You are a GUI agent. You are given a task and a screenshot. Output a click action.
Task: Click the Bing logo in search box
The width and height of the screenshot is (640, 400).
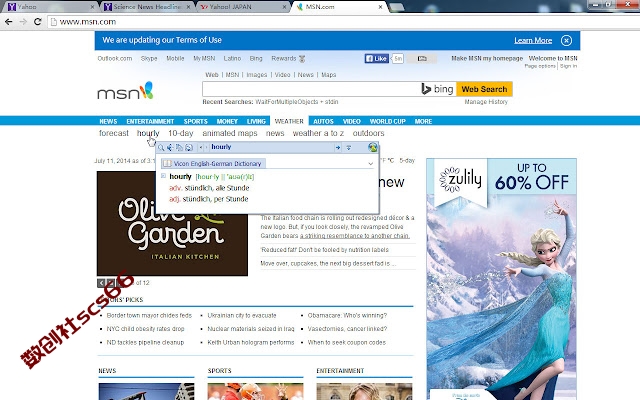[x=438, y=89]
